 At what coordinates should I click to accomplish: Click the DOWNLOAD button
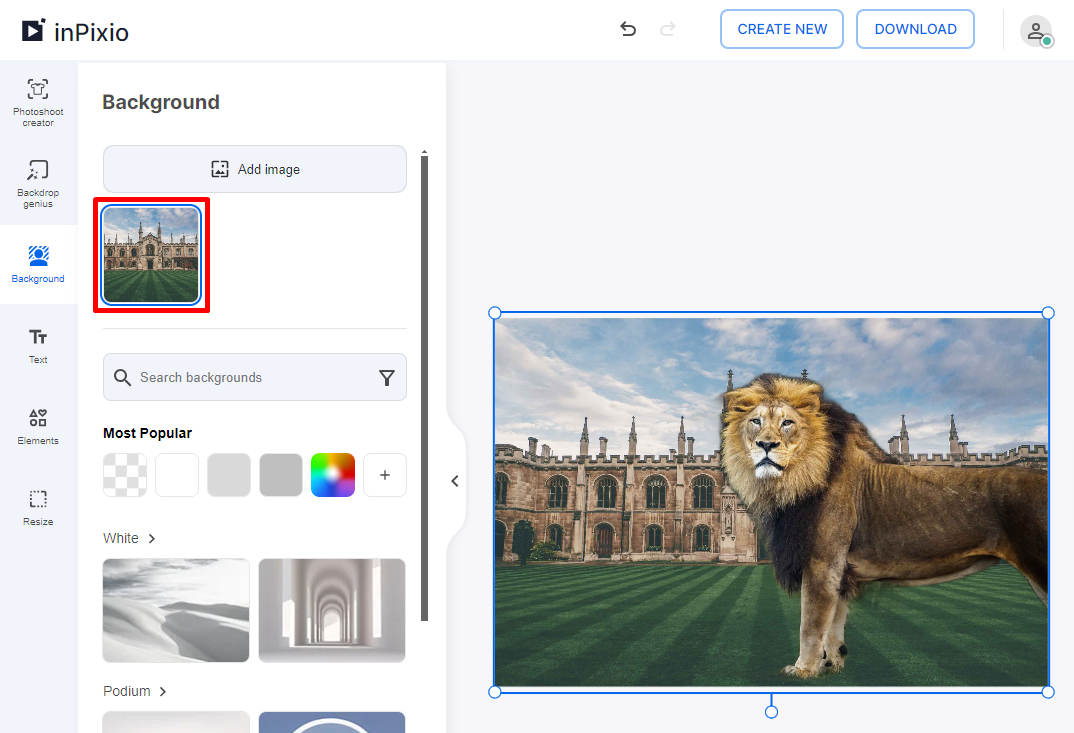pos(915,29)
